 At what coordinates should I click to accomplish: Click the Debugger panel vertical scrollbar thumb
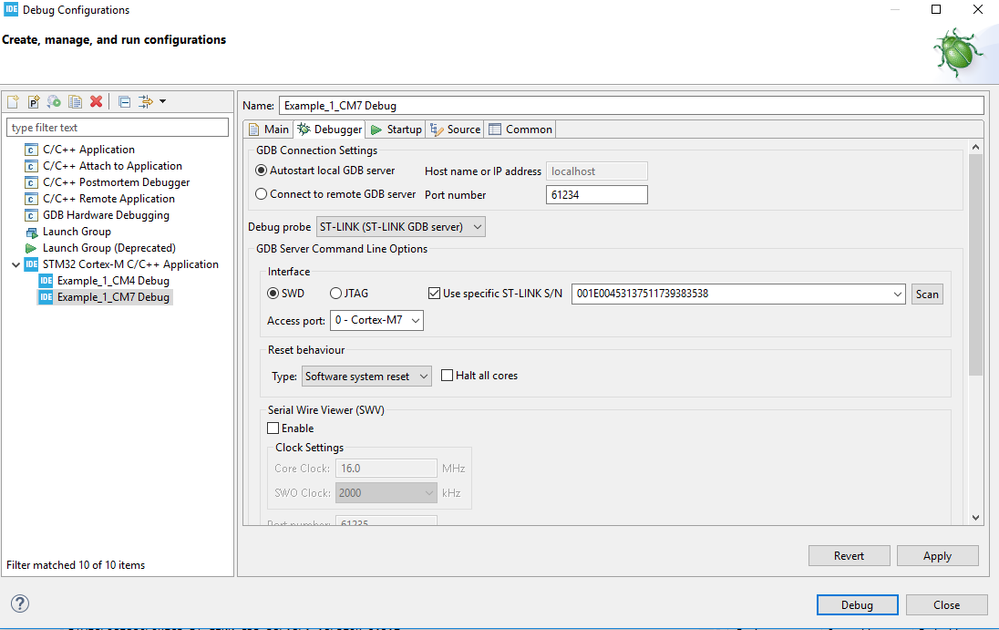coord(975,264)
